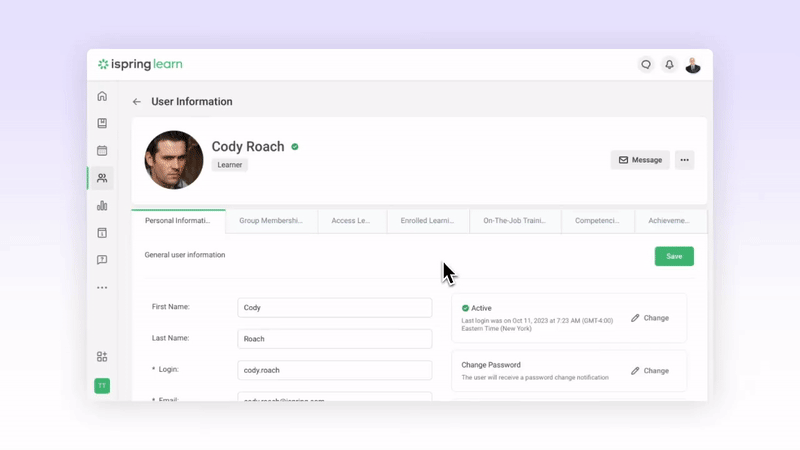
Task: Open the chat messages icon in header
Action: 646,65
